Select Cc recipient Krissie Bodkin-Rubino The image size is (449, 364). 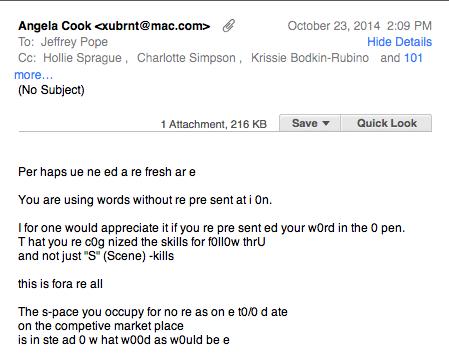310,58
